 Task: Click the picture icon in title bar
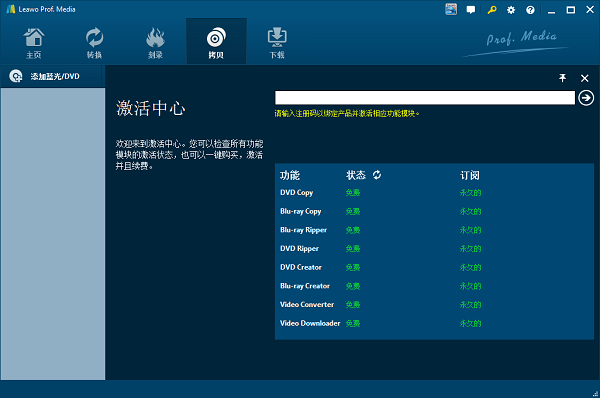pyautogui.click(x=451, y=10)
